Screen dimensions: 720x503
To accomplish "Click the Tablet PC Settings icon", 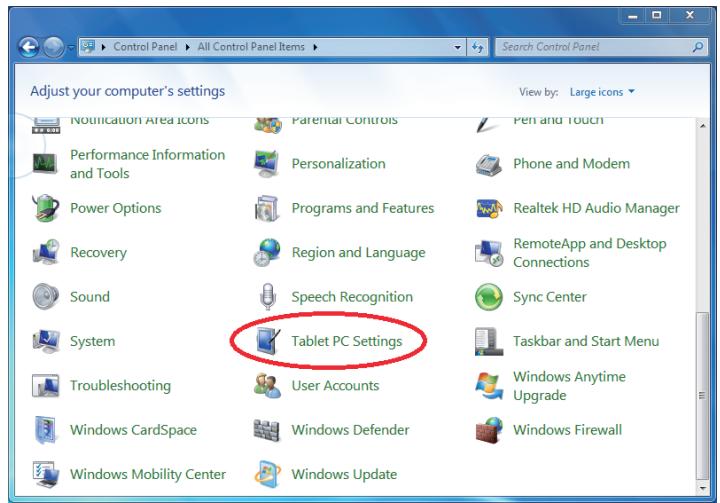I will coord(268,341).
